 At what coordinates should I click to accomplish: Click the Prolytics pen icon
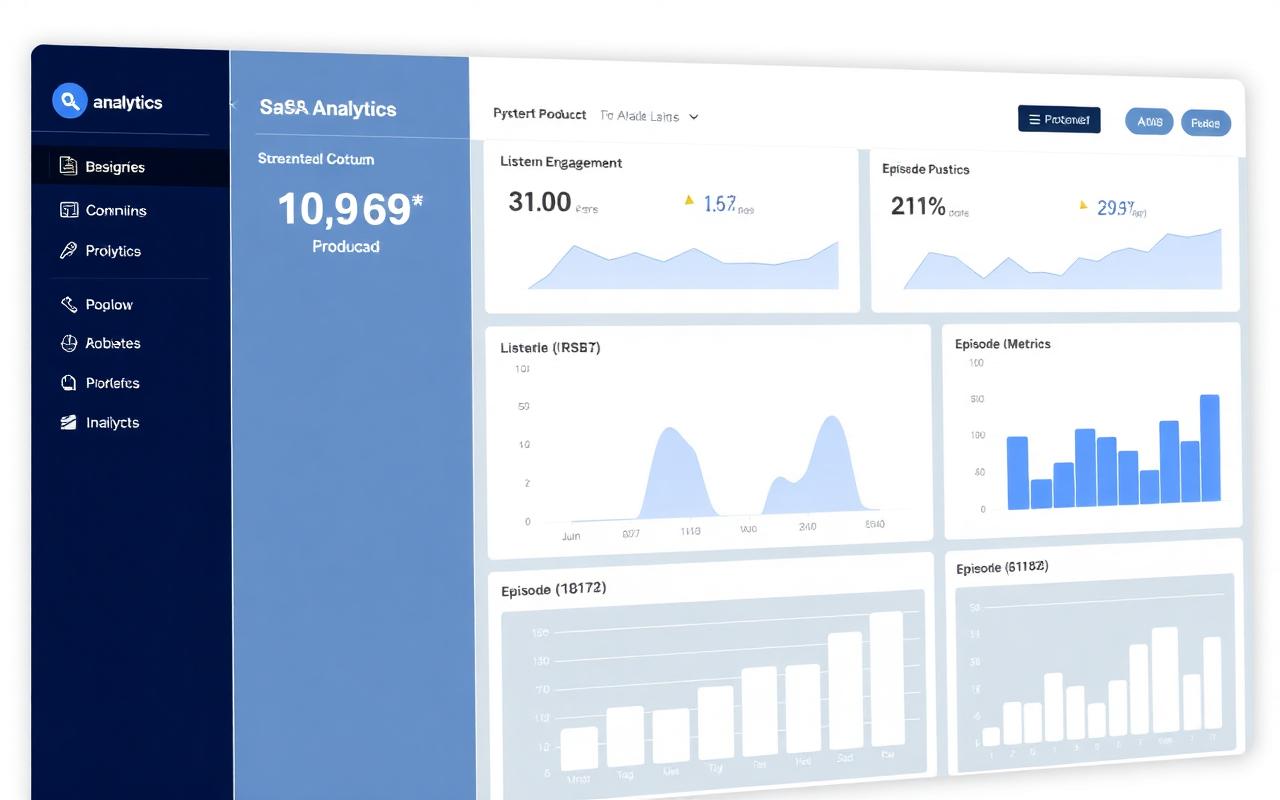(x=68, y=251)
